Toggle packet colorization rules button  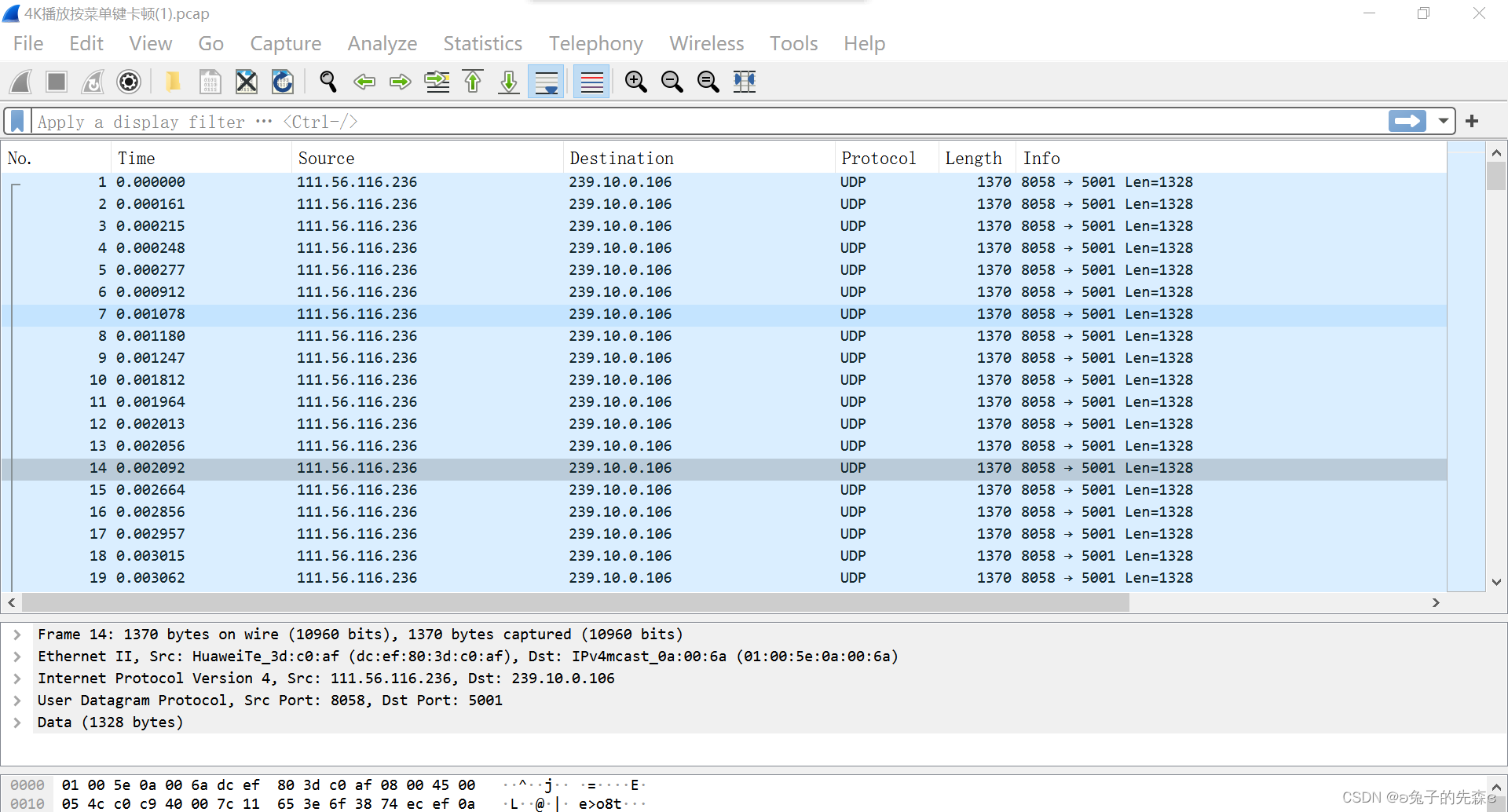click(591, 82)
